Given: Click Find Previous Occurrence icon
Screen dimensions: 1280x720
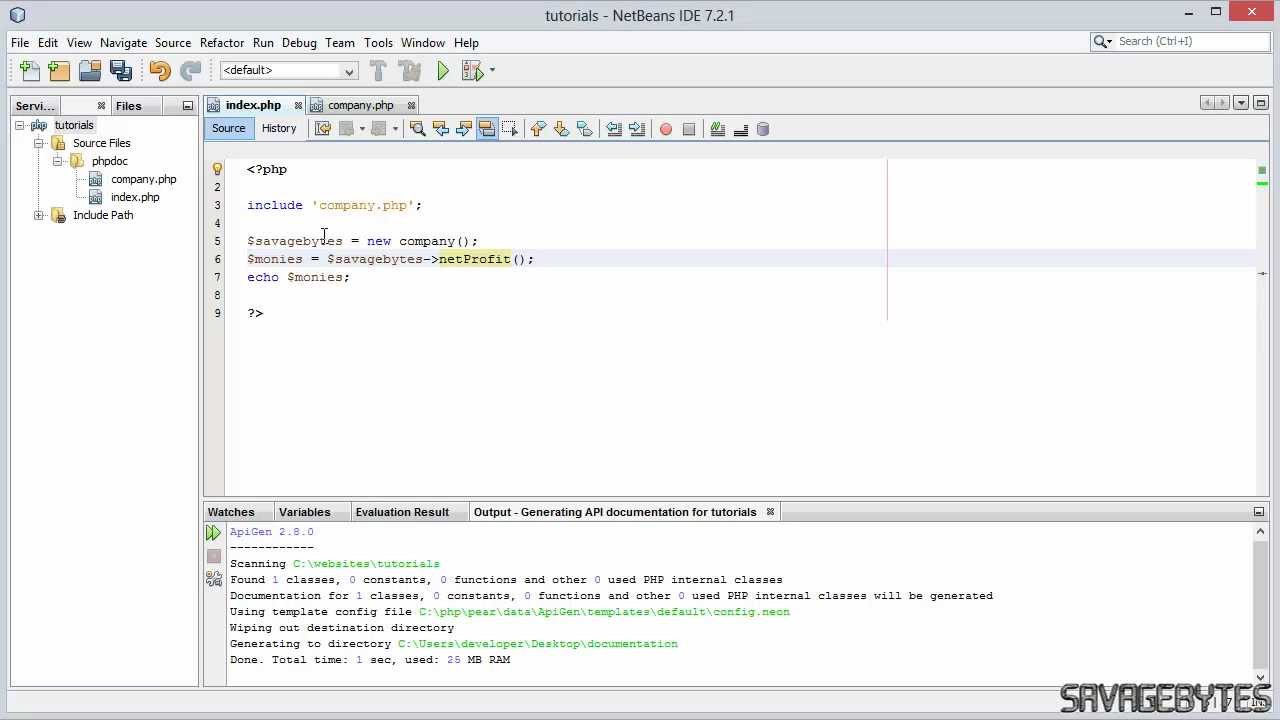Looking at the screenshot, I should click(440, 129).
